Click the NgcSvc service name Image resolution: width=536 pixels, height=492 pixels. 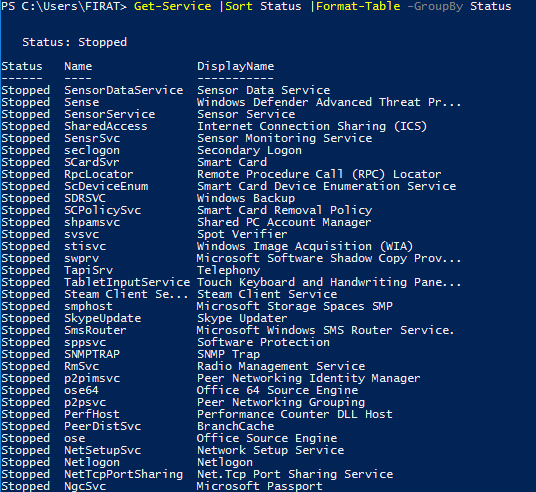click(85, 486)
